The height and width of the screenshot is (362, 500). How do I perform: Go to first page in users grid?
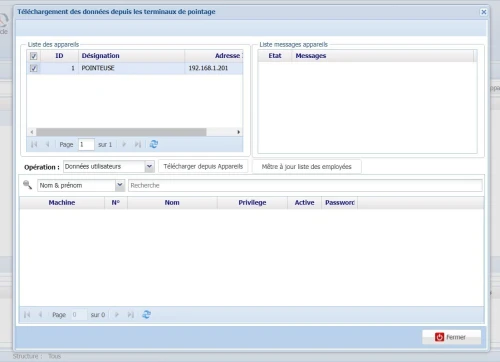click(x=27, y=314)
